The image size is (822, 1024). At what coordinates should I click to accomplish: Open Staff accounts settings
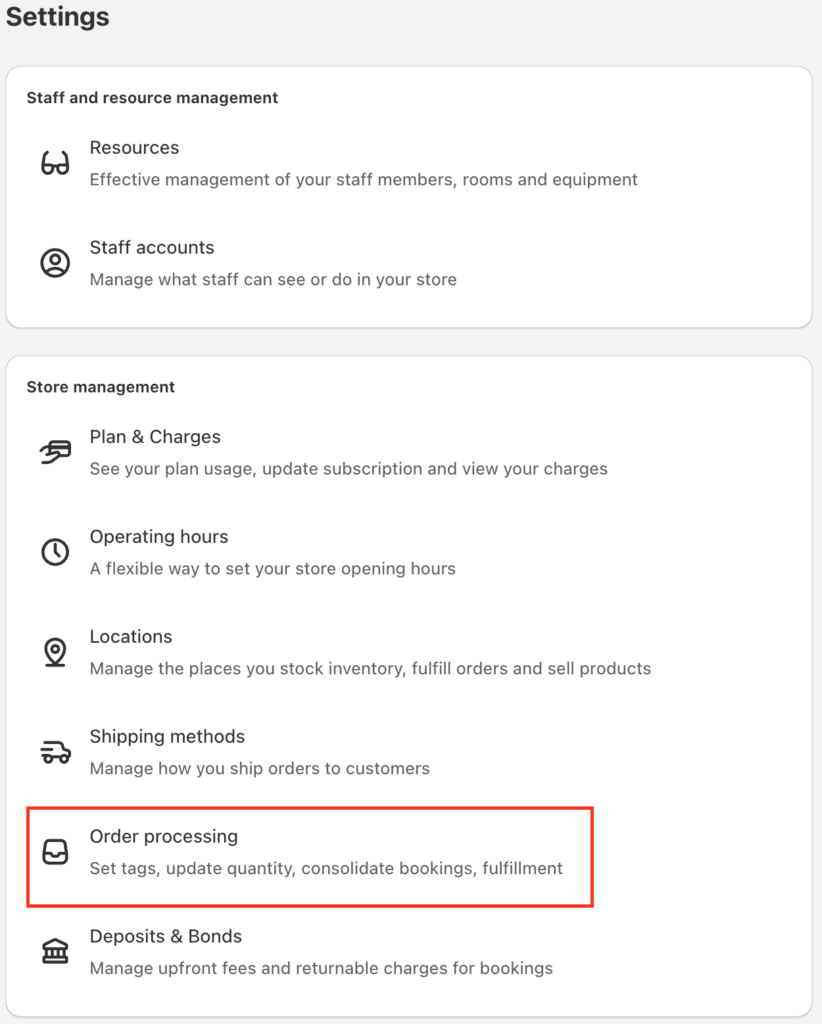151,248
